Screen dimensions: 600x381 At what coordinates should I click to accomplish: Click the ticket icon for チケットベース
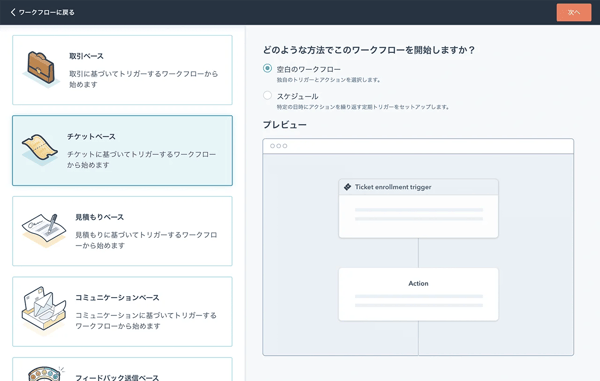(39, 149)
